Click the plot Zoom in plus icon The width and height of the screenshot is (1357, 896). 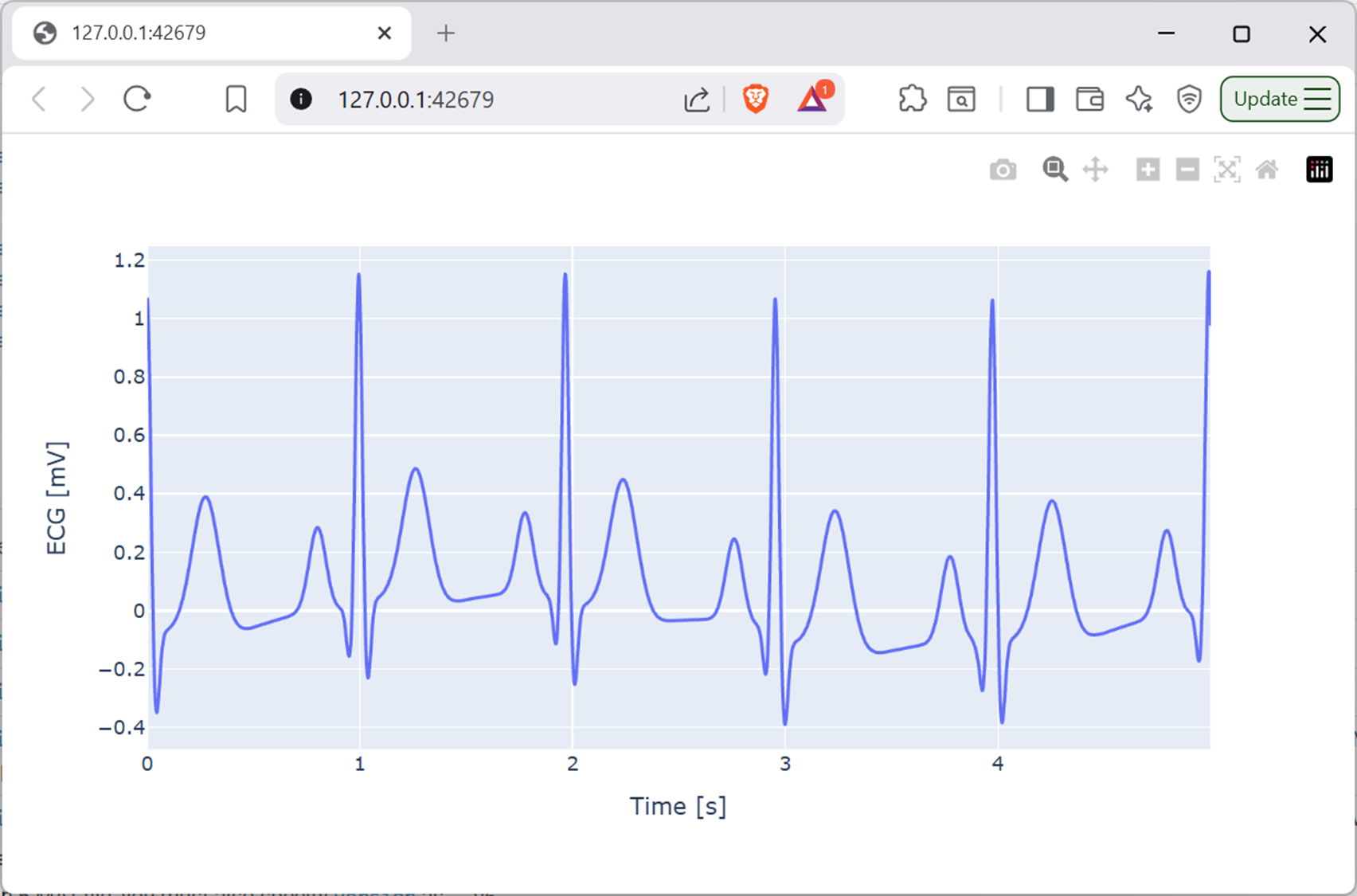pos(1148,170)
